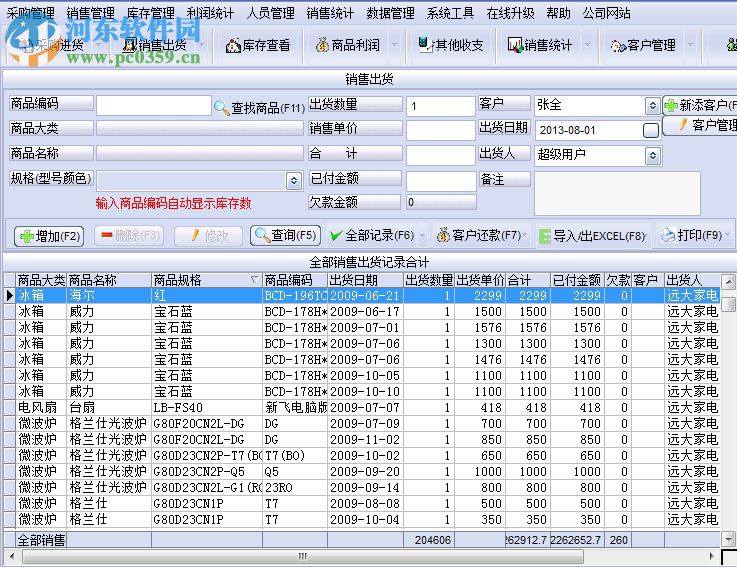This screenshot has width=737, height=567.
Task: Open the 系统工具 menu
Action: [450, 13]
